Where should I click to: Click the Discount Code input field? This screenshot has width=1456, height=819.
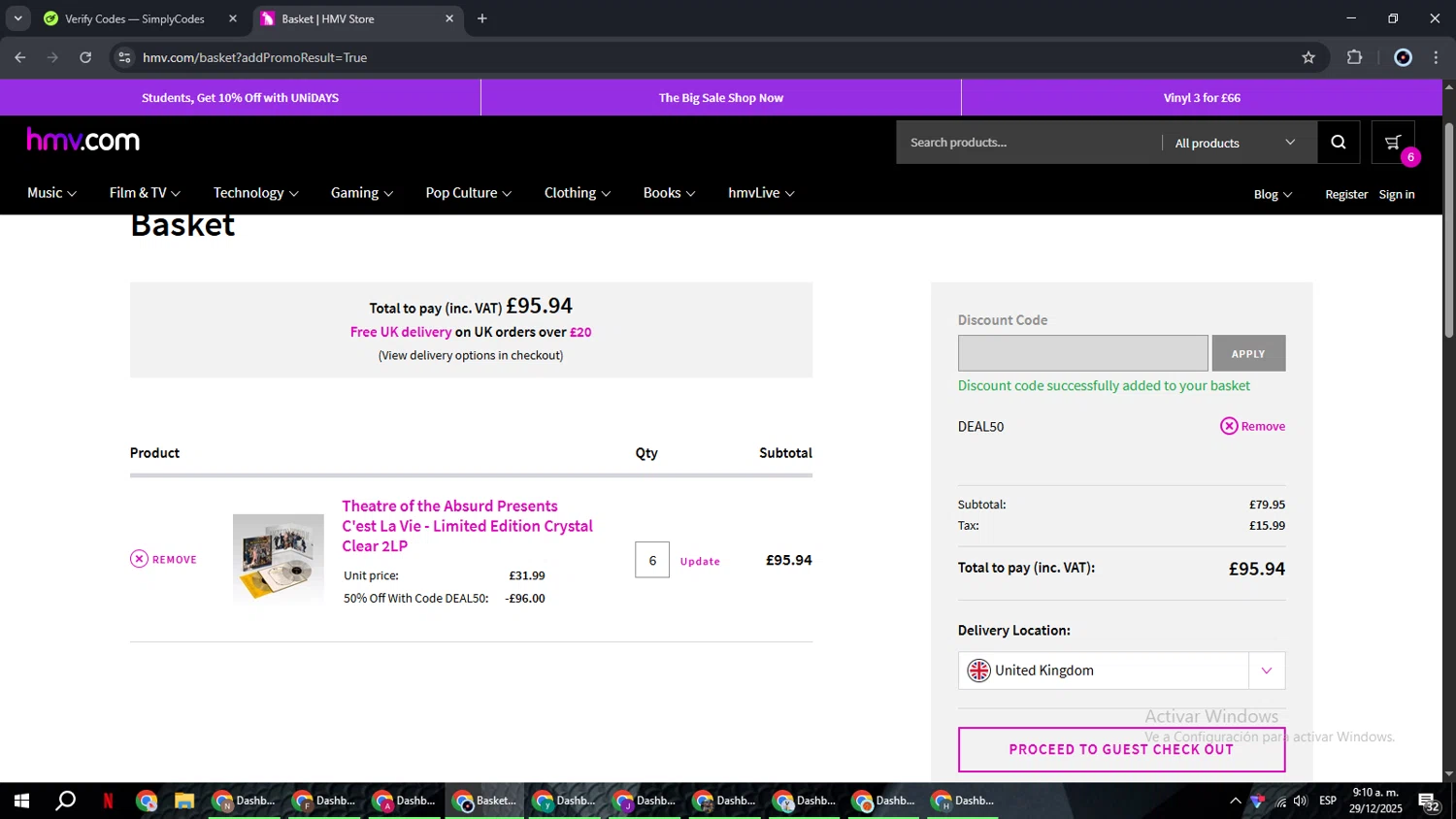pos(1082,353)
